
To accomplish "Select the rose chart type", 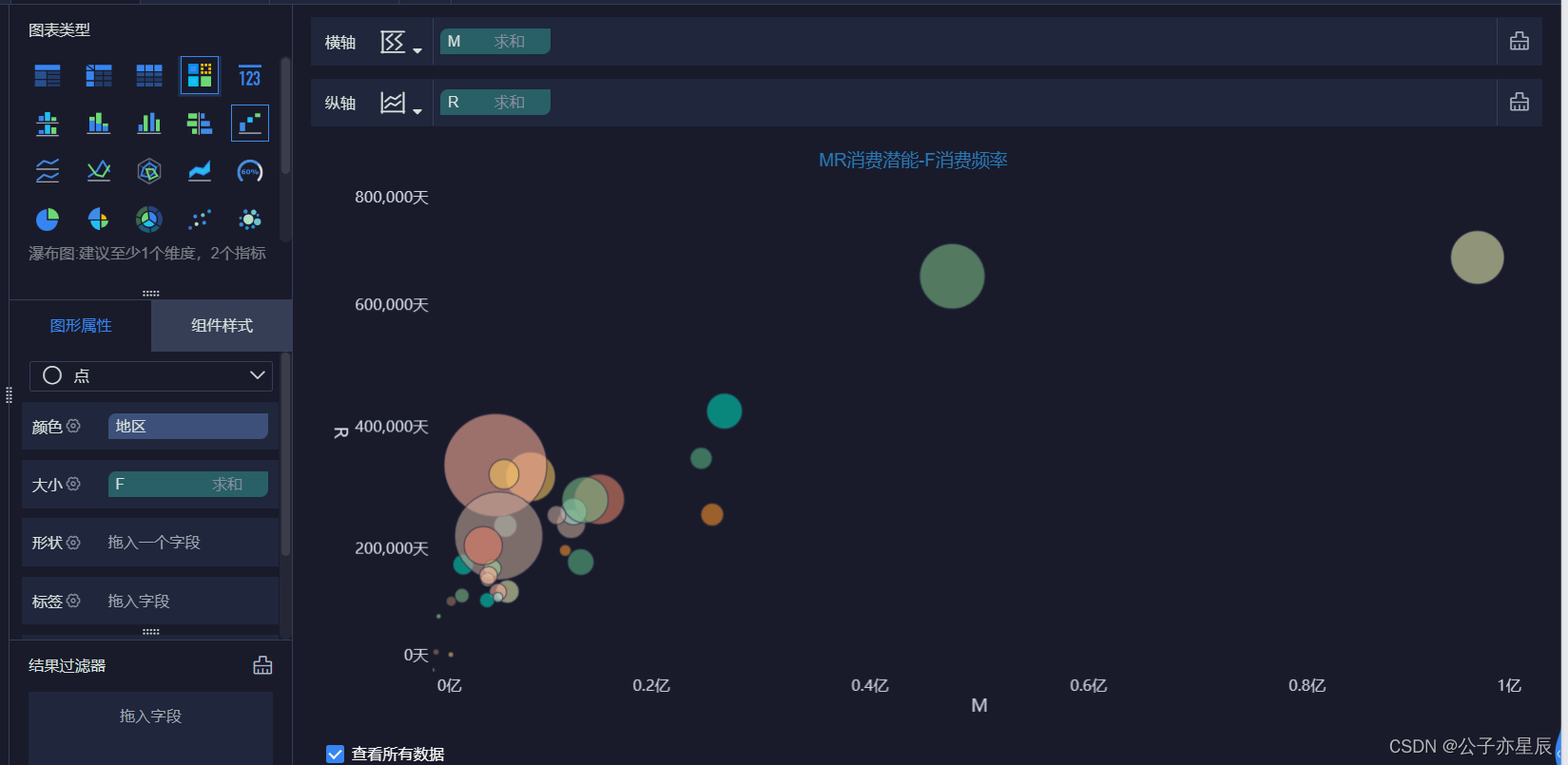I will pos(99,220).
